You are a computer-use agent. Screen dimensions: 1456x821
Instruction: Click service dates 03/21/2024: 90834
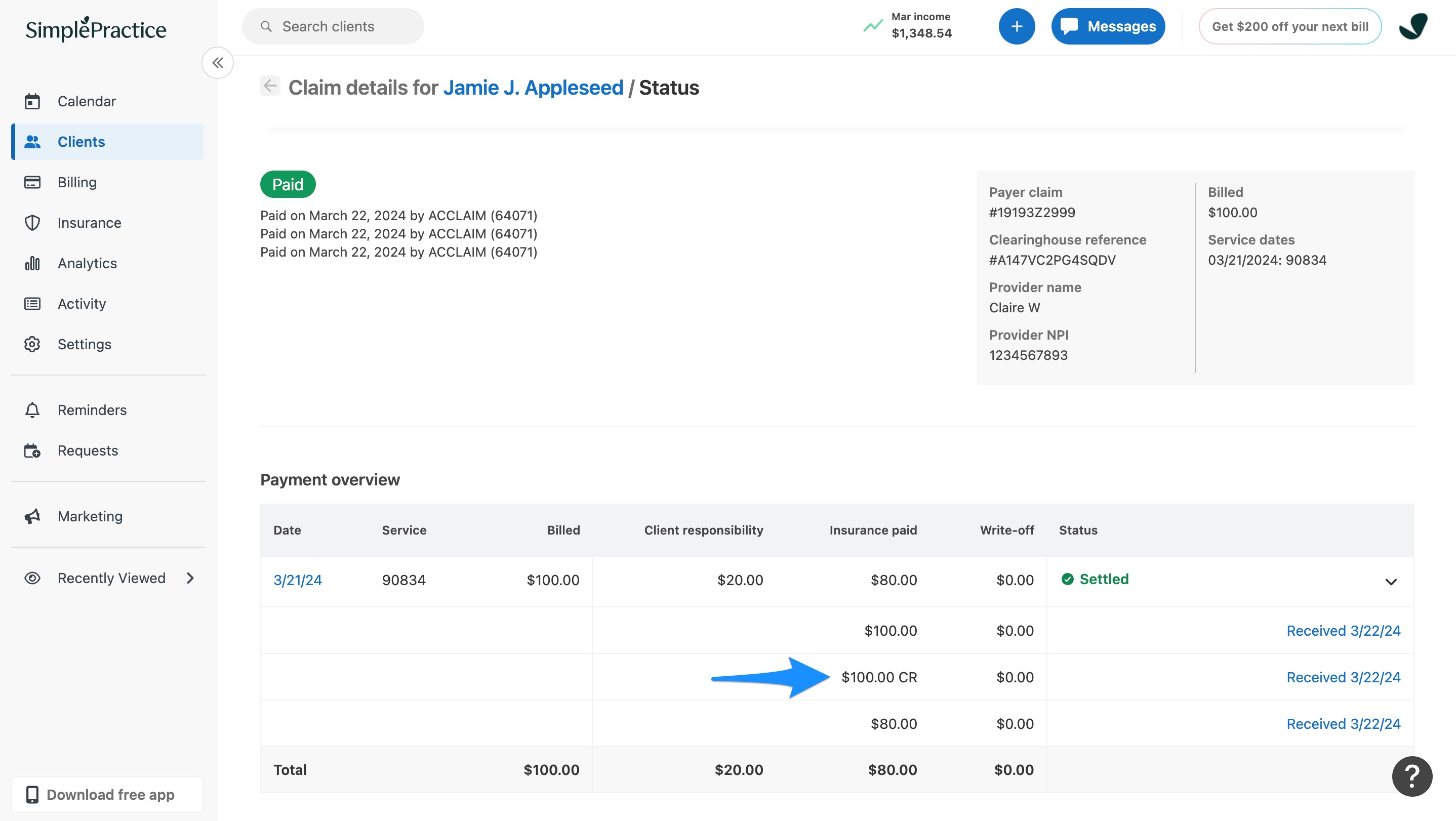coord(1267,260)
